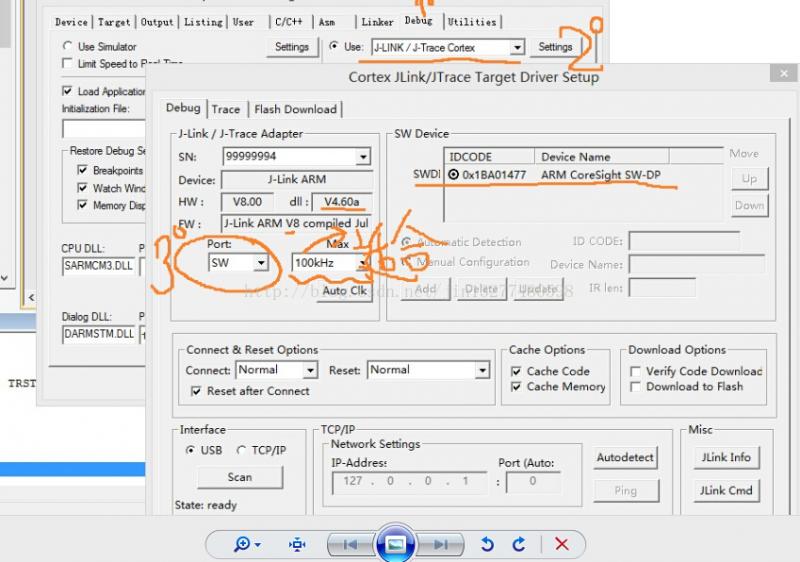Delete image with red X icon

click(x=562, y=544)
